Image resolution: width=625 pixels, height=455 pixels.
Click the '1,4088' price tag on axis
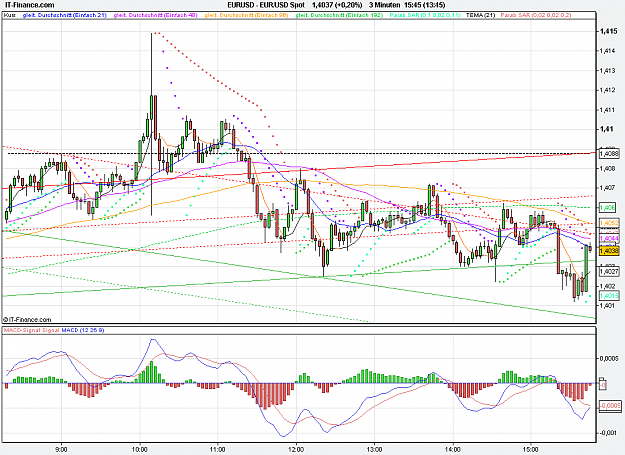(x=609, y=153)
